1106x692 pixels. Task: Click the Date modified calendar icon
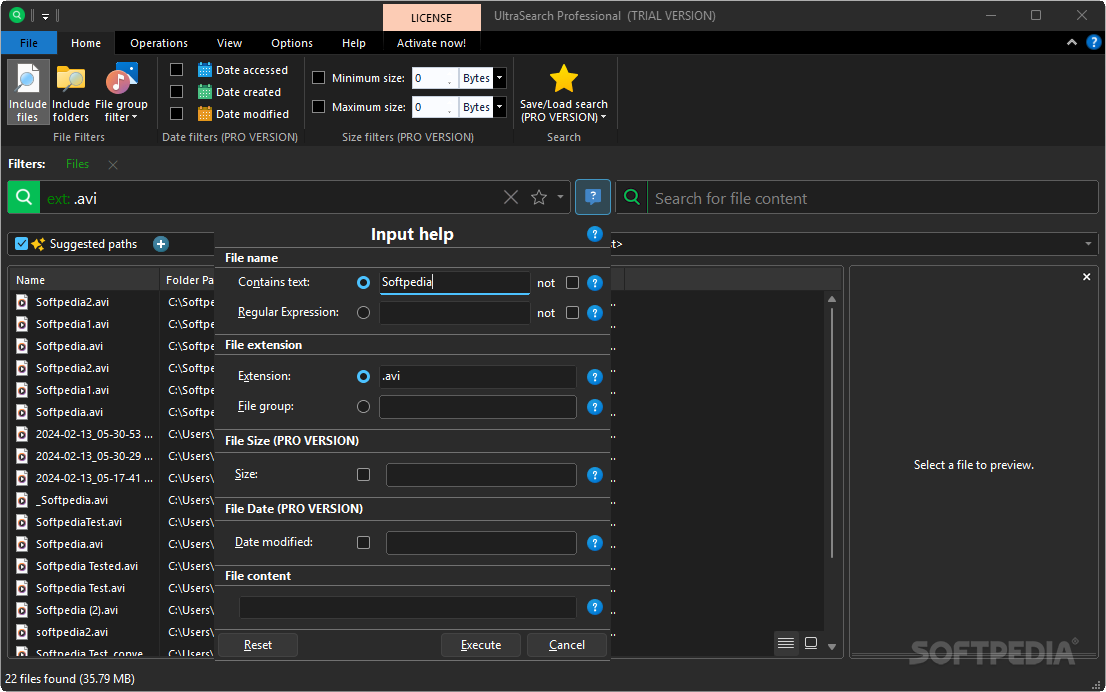205,114
